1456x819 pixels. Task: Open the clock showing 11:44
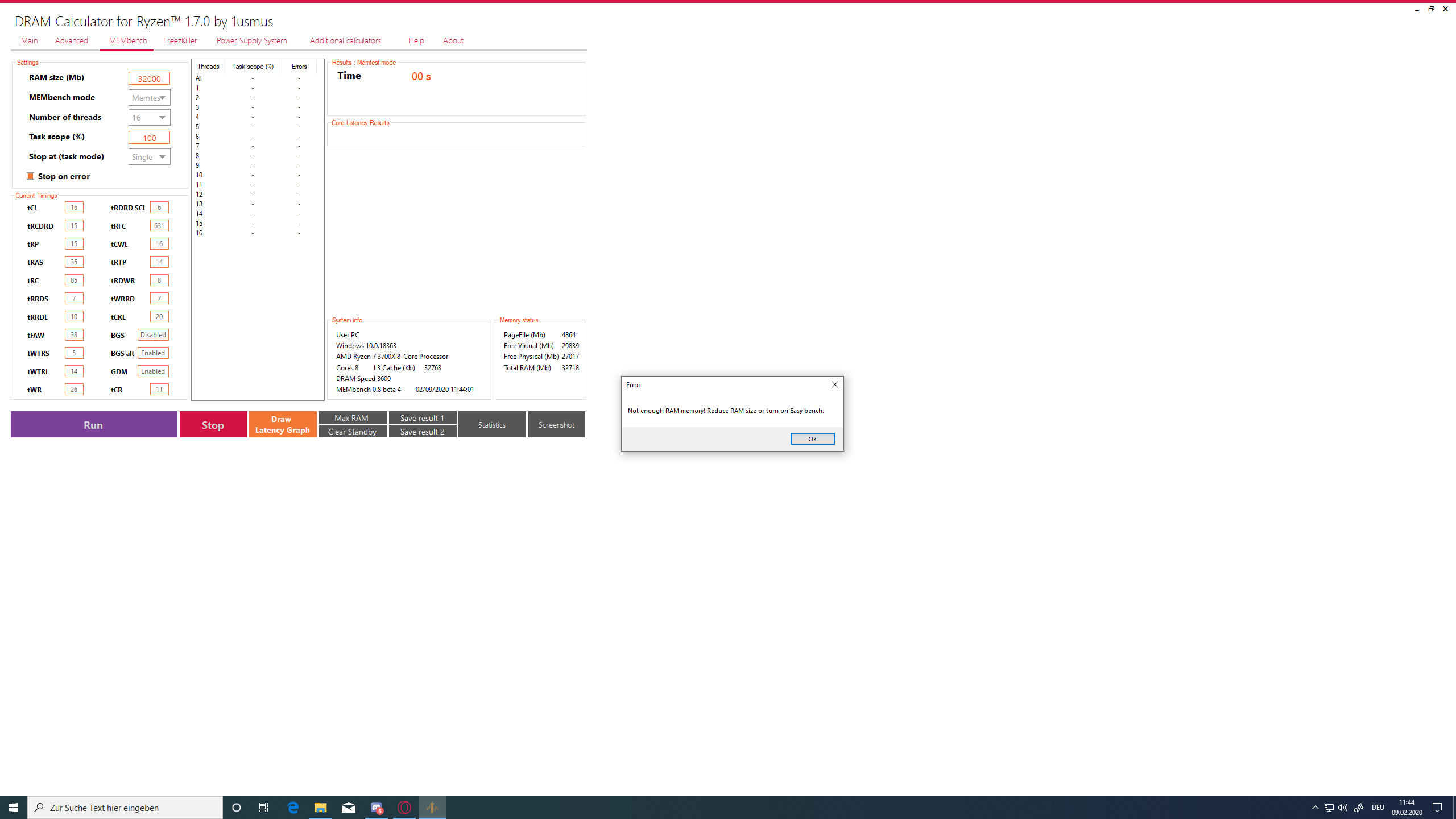point(1407,808)
